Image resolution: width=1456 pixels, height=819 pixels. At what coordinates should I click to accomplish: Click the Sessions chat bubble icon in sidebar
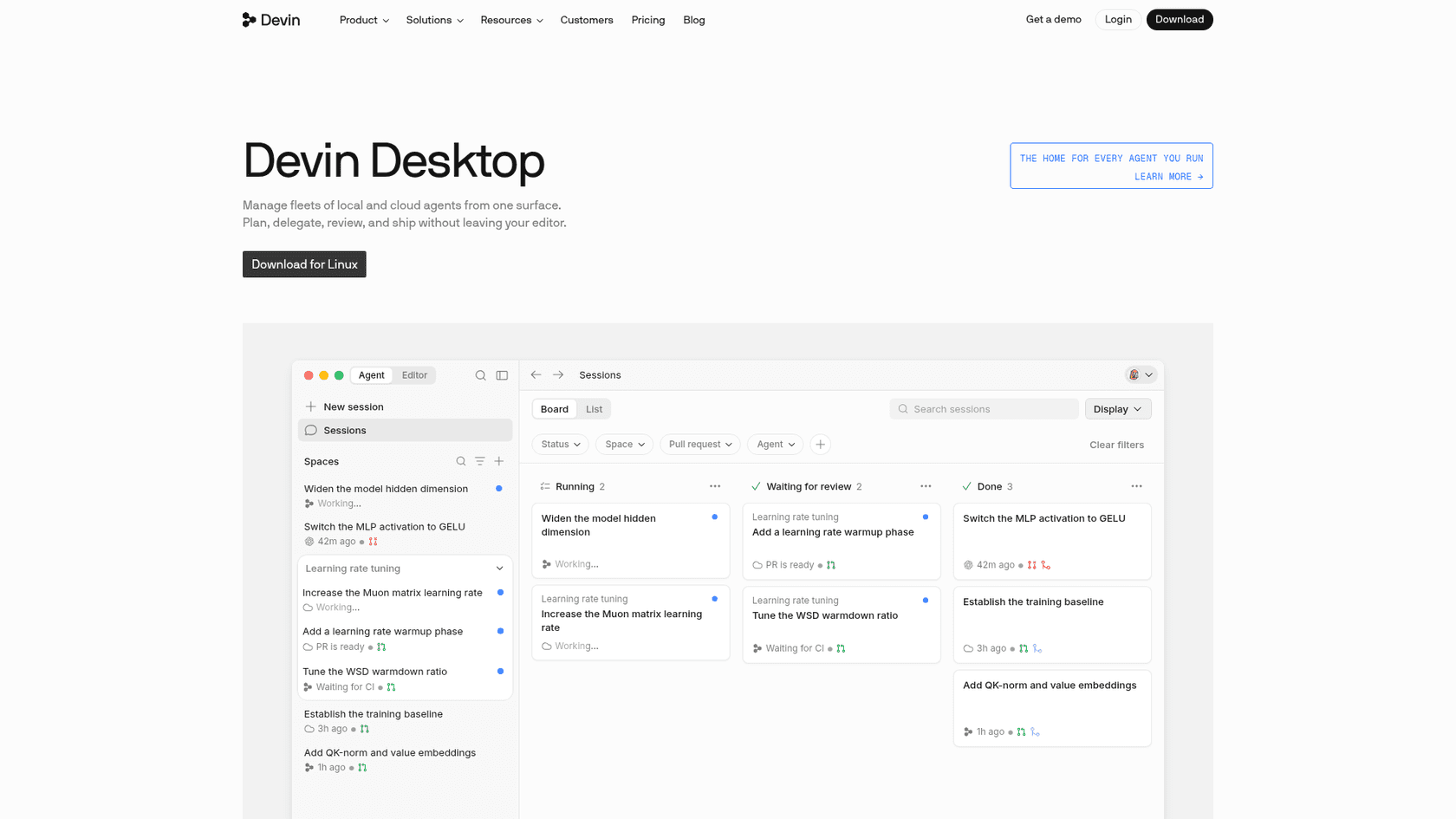tap(310, 430)
